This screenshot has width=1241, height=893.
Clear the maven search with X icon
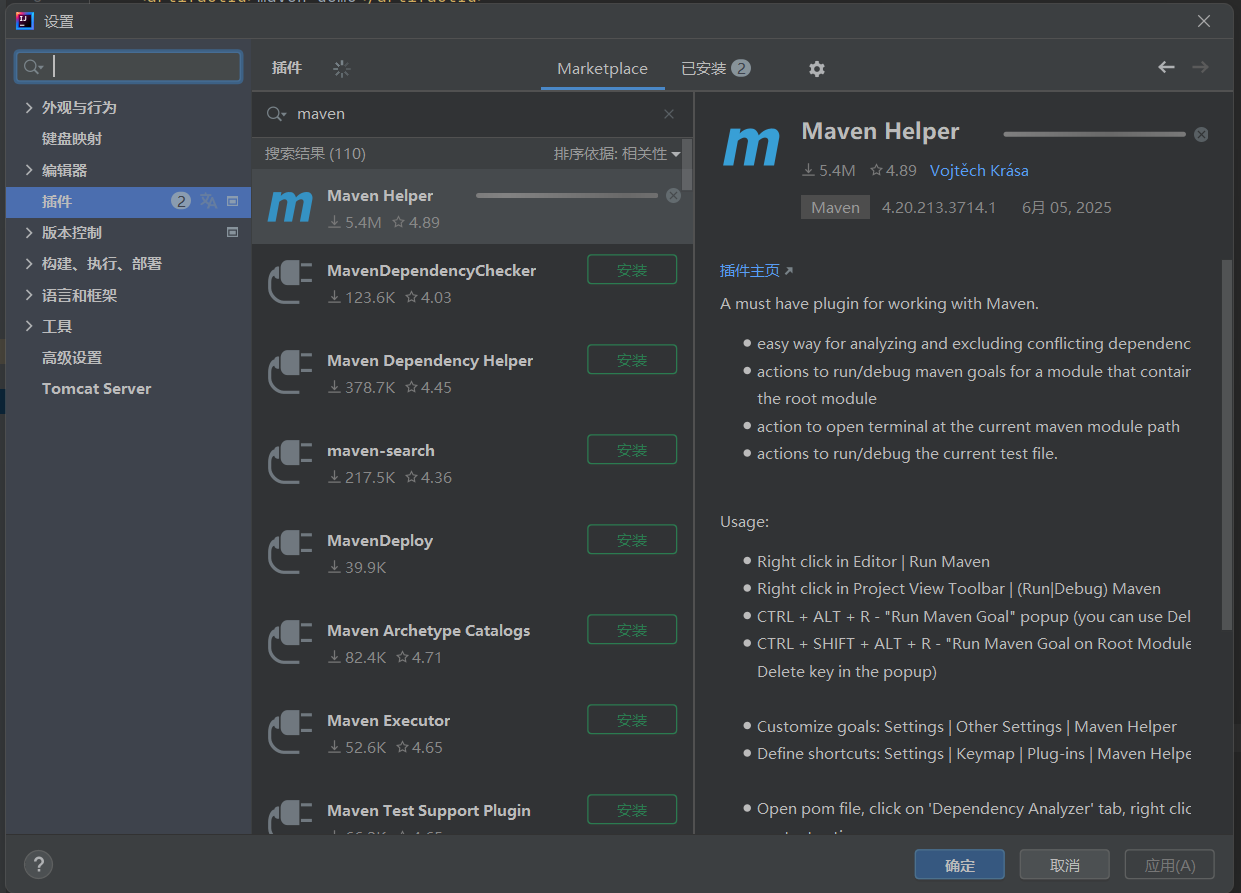tap(669, 114)
